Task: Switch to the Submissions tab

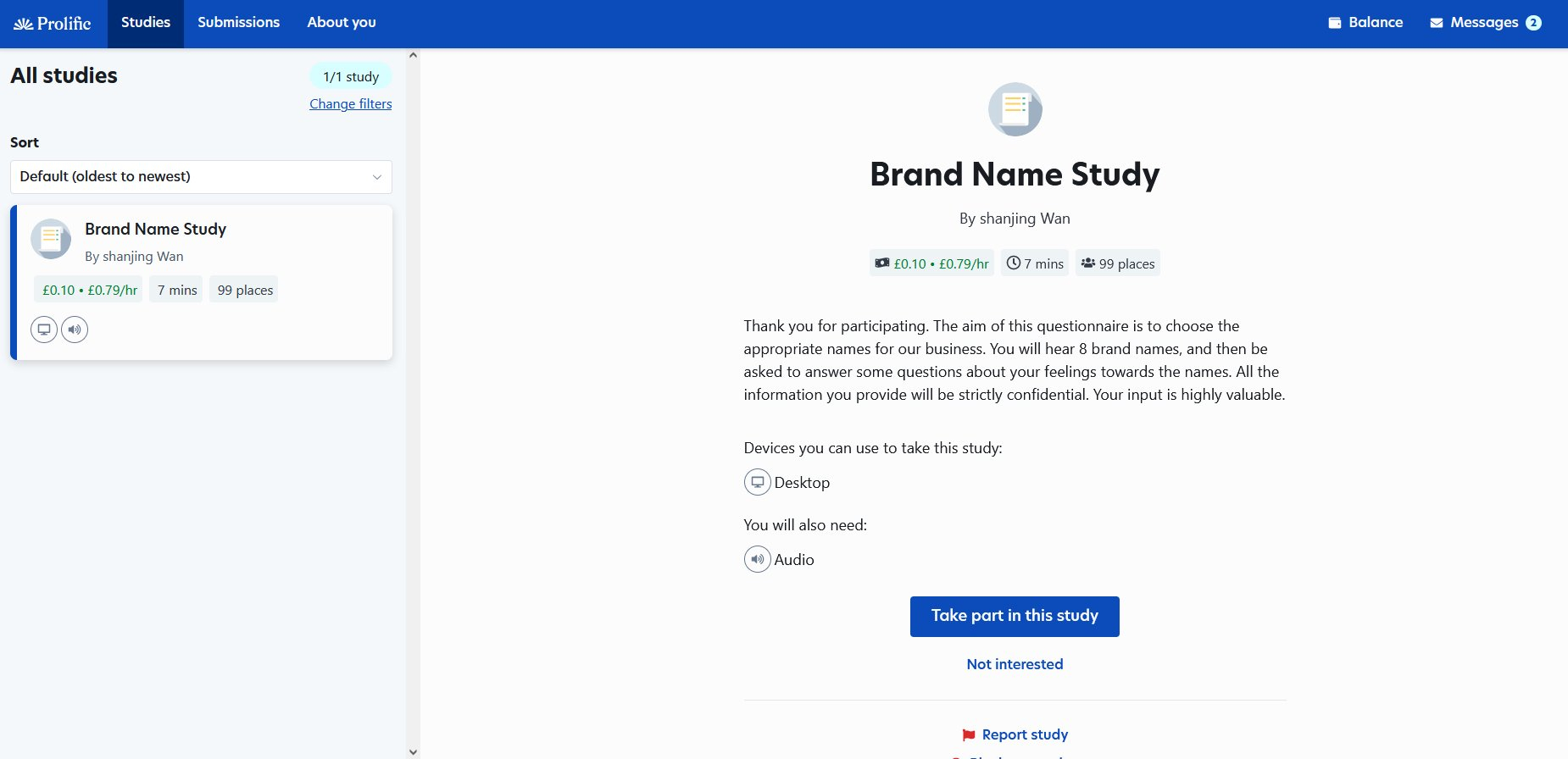Action: (x=238, y=23)
